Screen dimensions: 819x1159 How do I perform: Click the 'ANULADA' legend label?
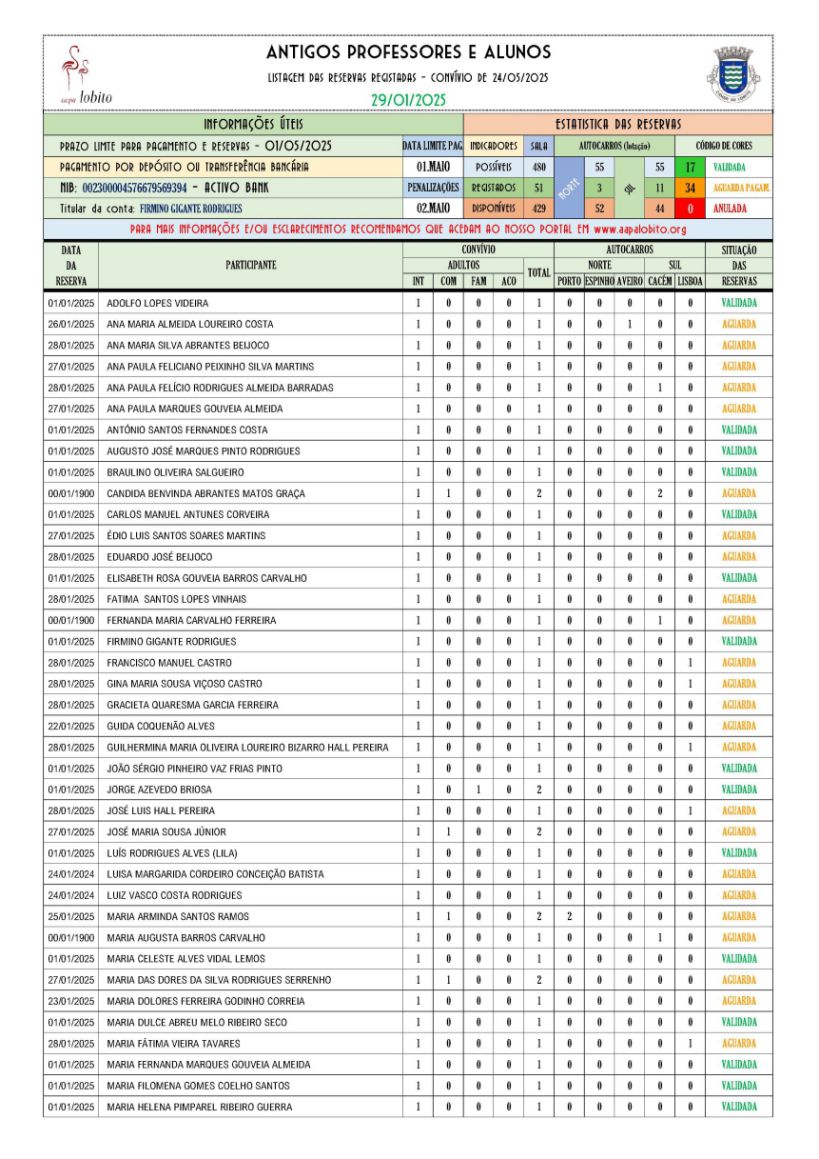pos(730,208)
